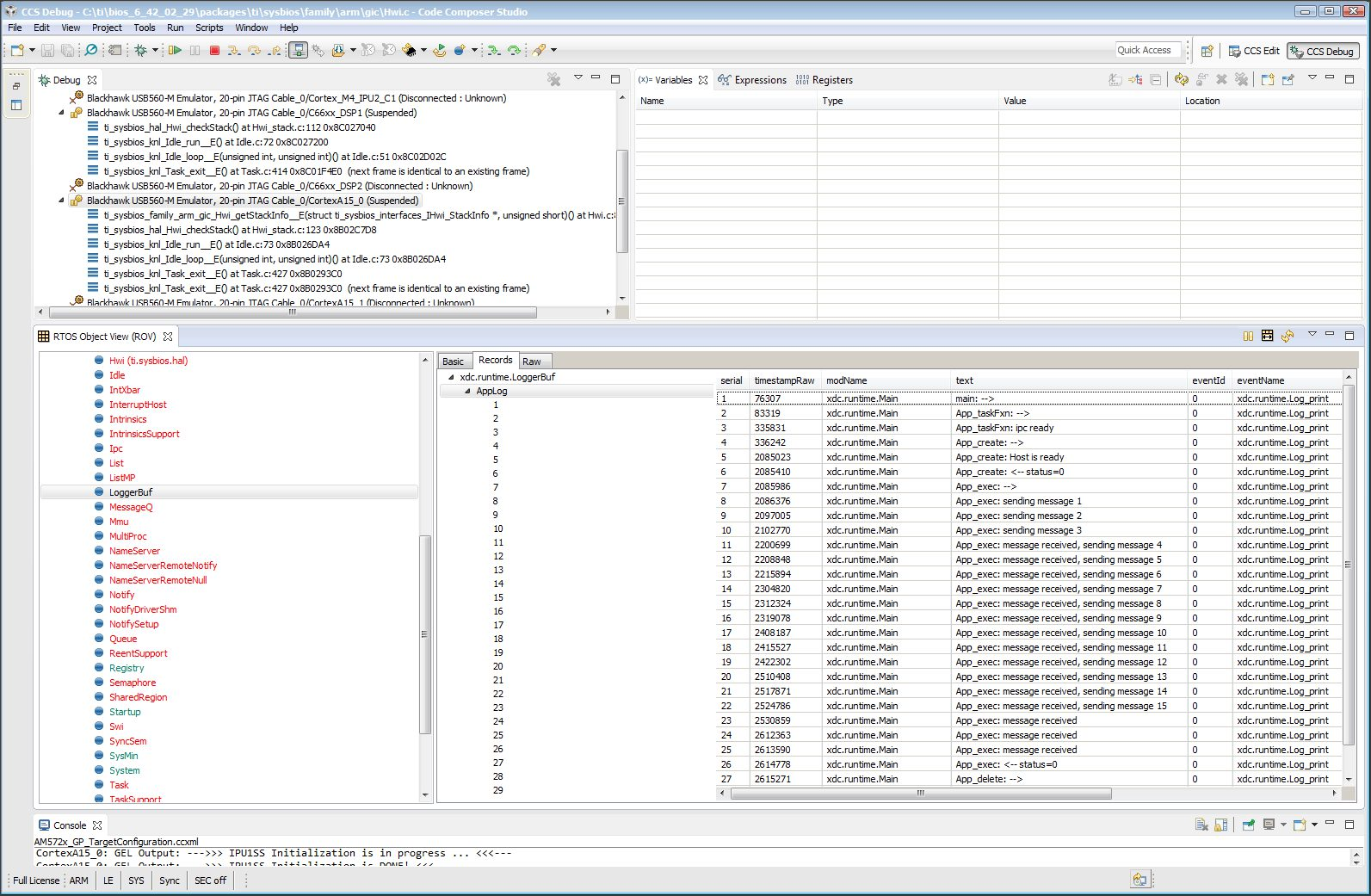Screen dimensions: 1371x896
Task: Collapse the AppLog tree node
Action: [x=467, y=391]
